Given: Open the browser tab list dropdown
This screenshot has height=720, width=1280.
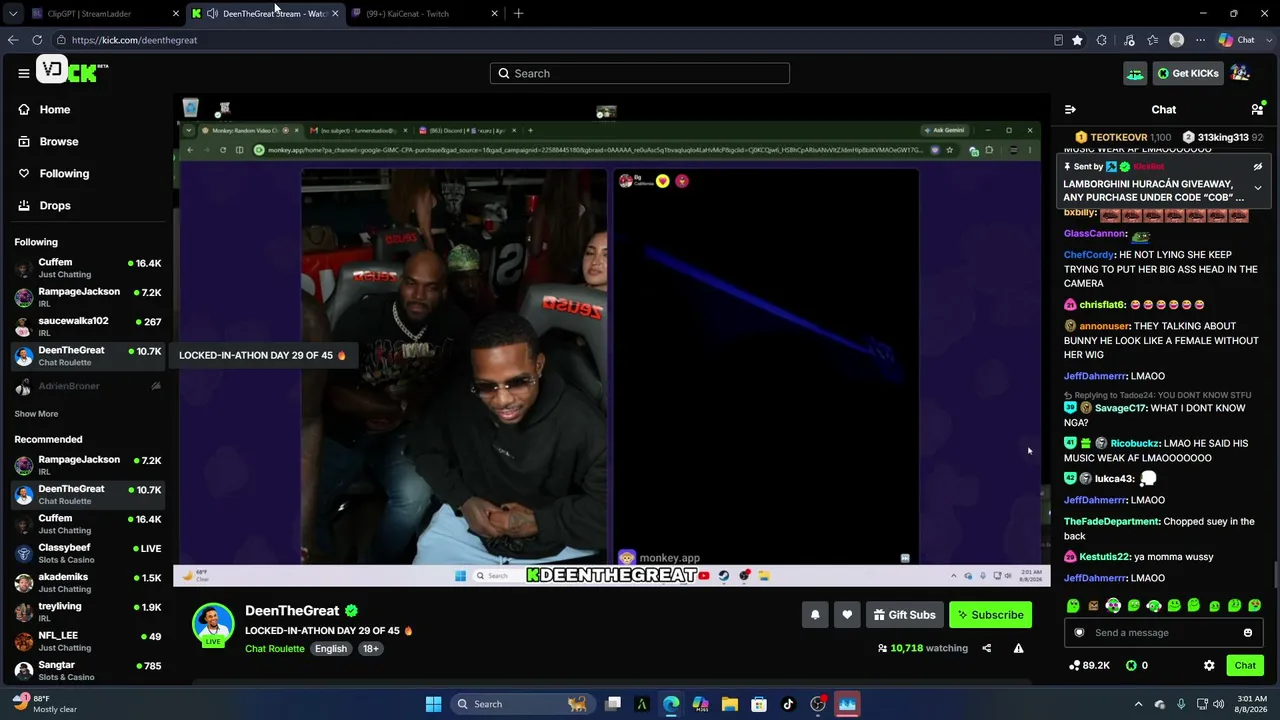Looking at the screenshot, I should coord(13,14).
